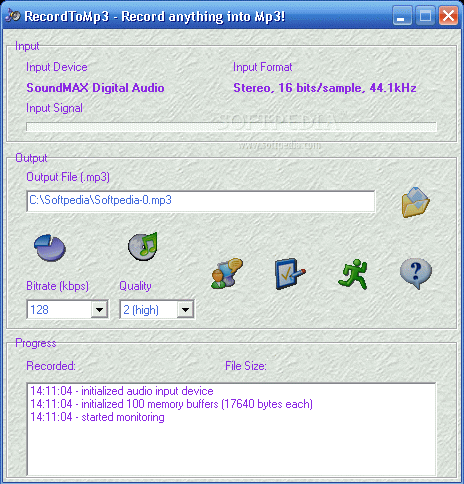Open help via question mark bubble
Screen dimensions: 464x484
click(416, 273)
